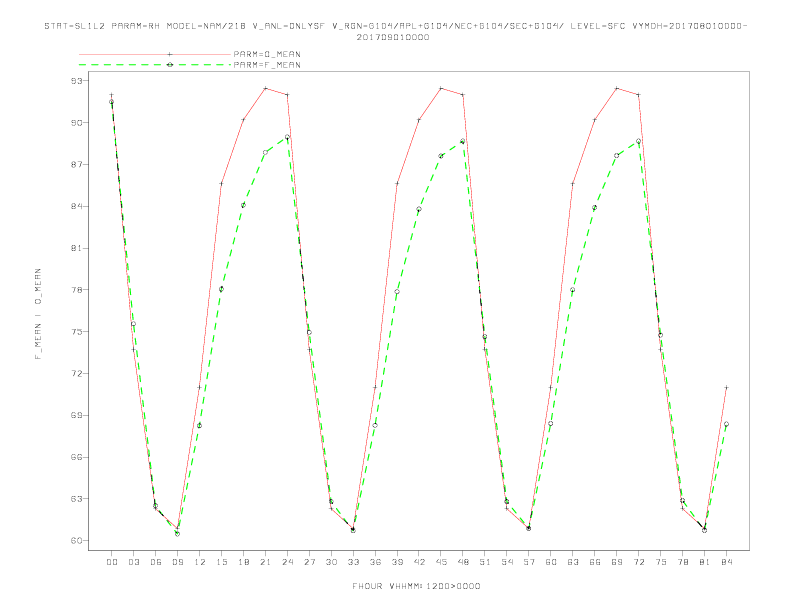
Task: Click the F_MEAN circle marker at hour 63
Action: [573, 290]
